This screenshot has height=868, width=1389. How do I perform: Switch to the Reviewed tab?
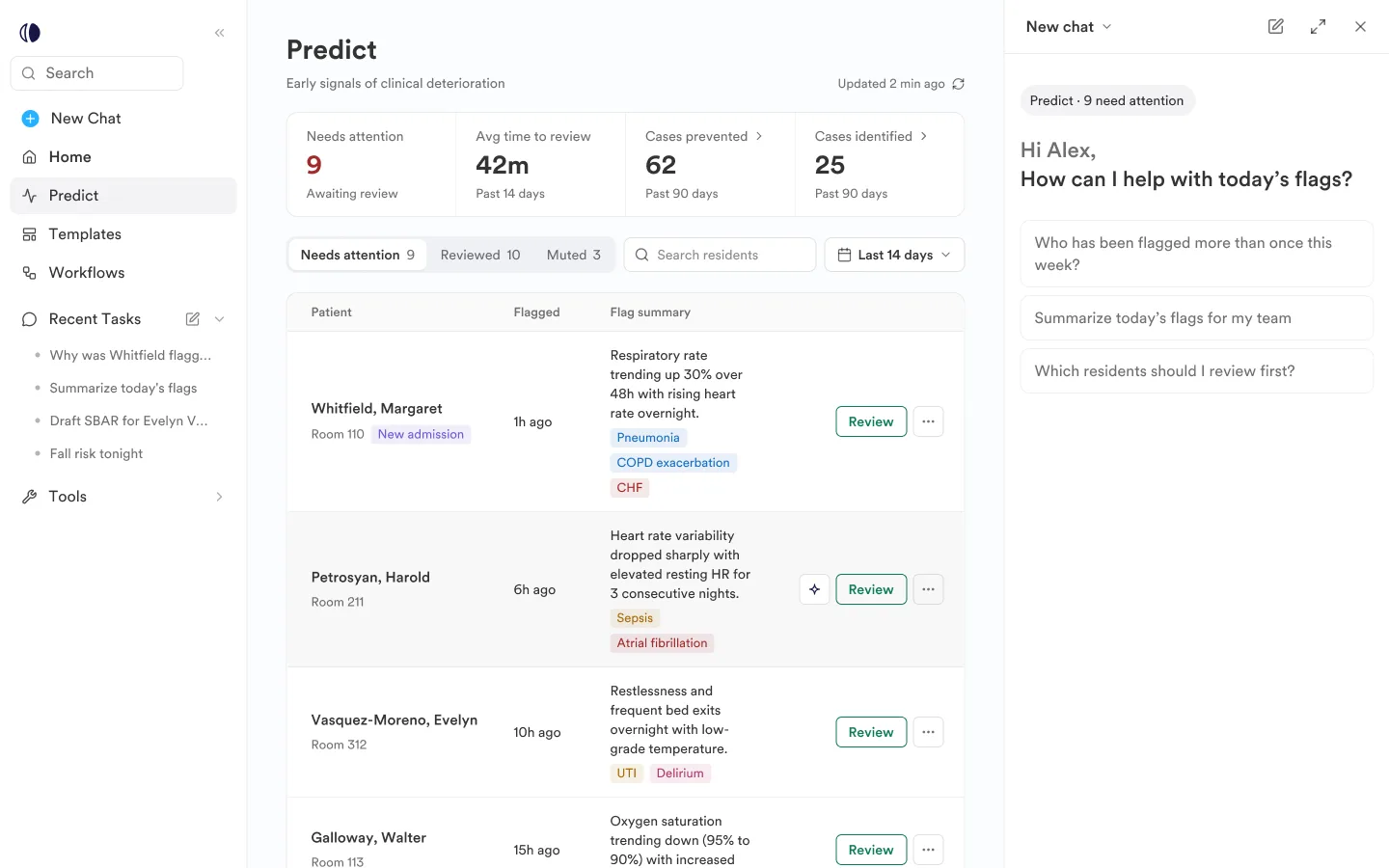click(x=480, y=256)
